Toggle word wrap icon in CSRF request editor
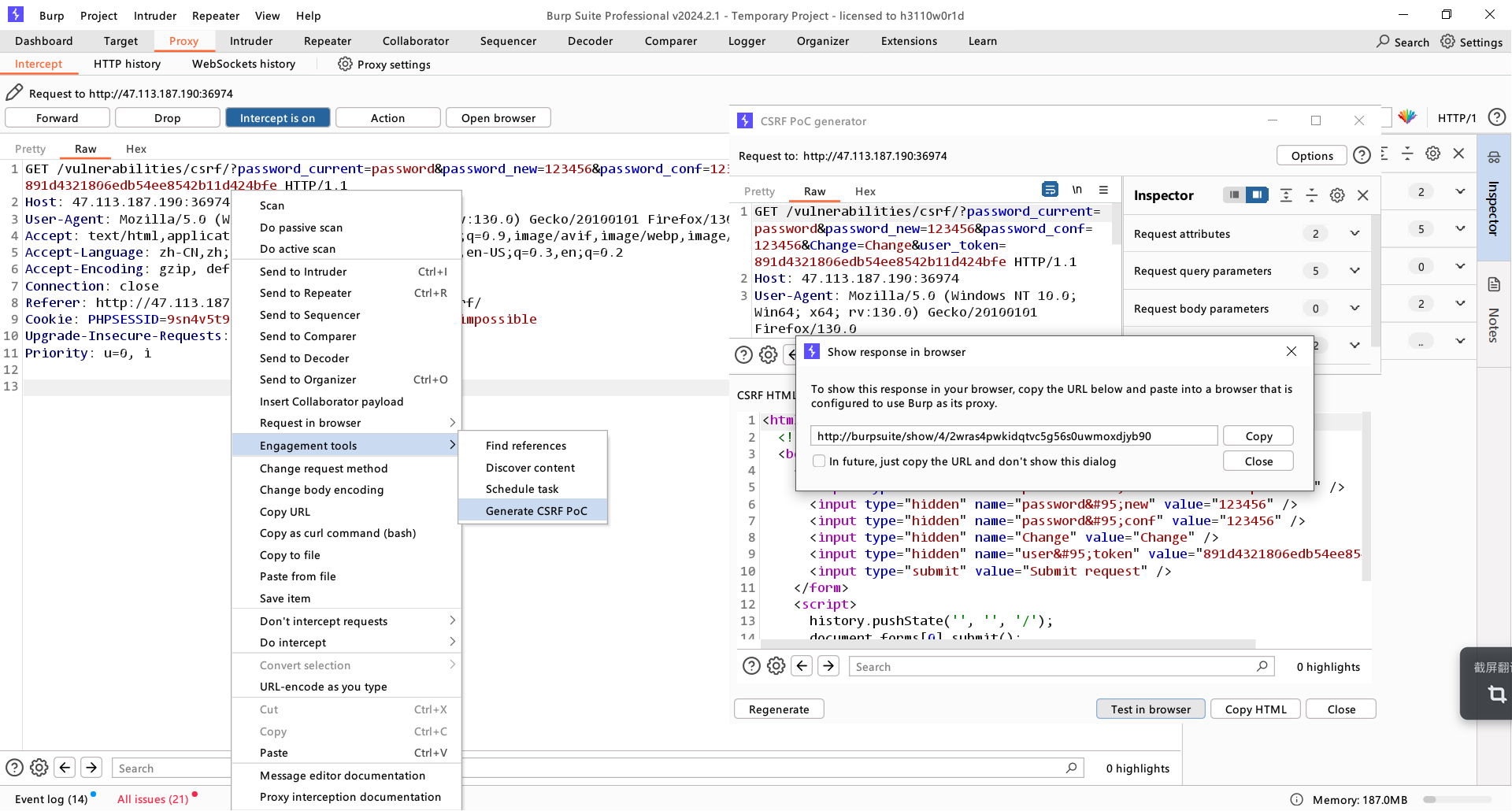Image resolution: width=1512 pixels, height=811 pixels. 1050,190
